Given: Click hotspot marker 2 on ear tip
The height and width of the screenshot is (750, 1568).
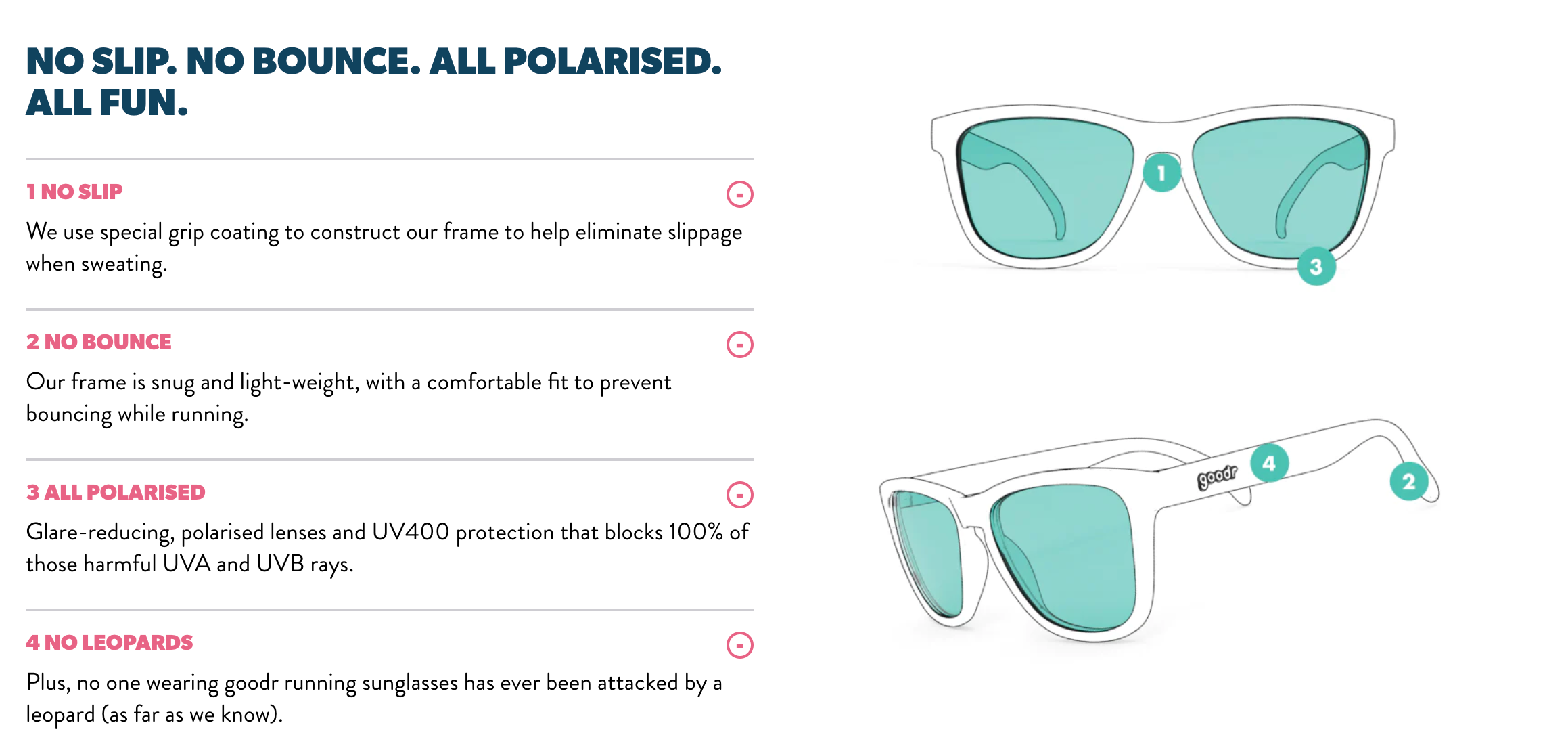Looking at the screenshot, I should pos(1408,481).
